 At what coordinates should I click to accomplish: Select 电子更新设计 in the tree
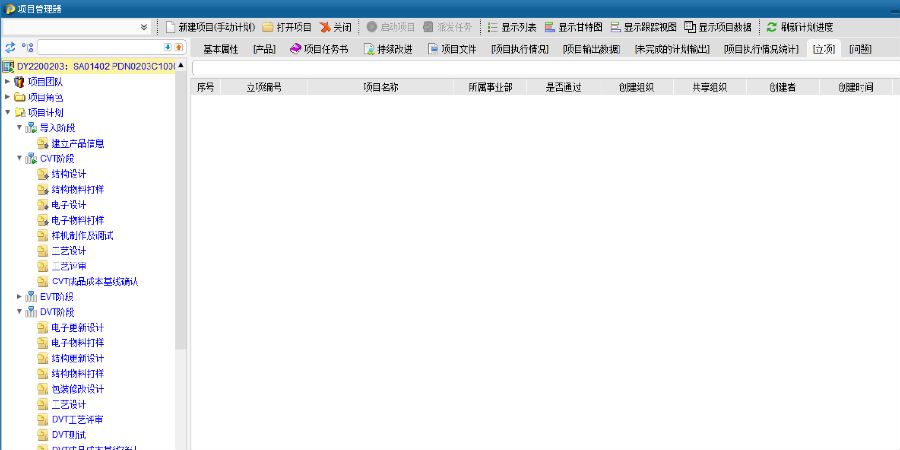[x=77, y=328]
